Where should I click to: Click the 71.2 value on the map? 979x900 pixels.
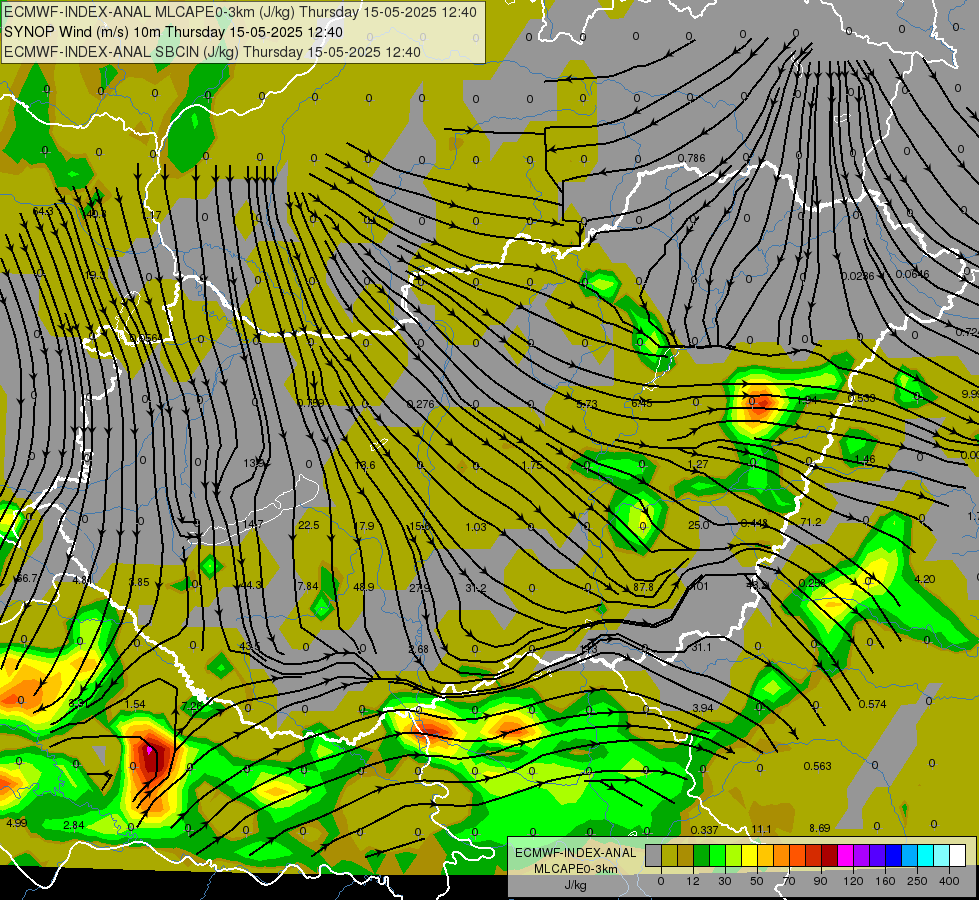(x=810, y=522)
